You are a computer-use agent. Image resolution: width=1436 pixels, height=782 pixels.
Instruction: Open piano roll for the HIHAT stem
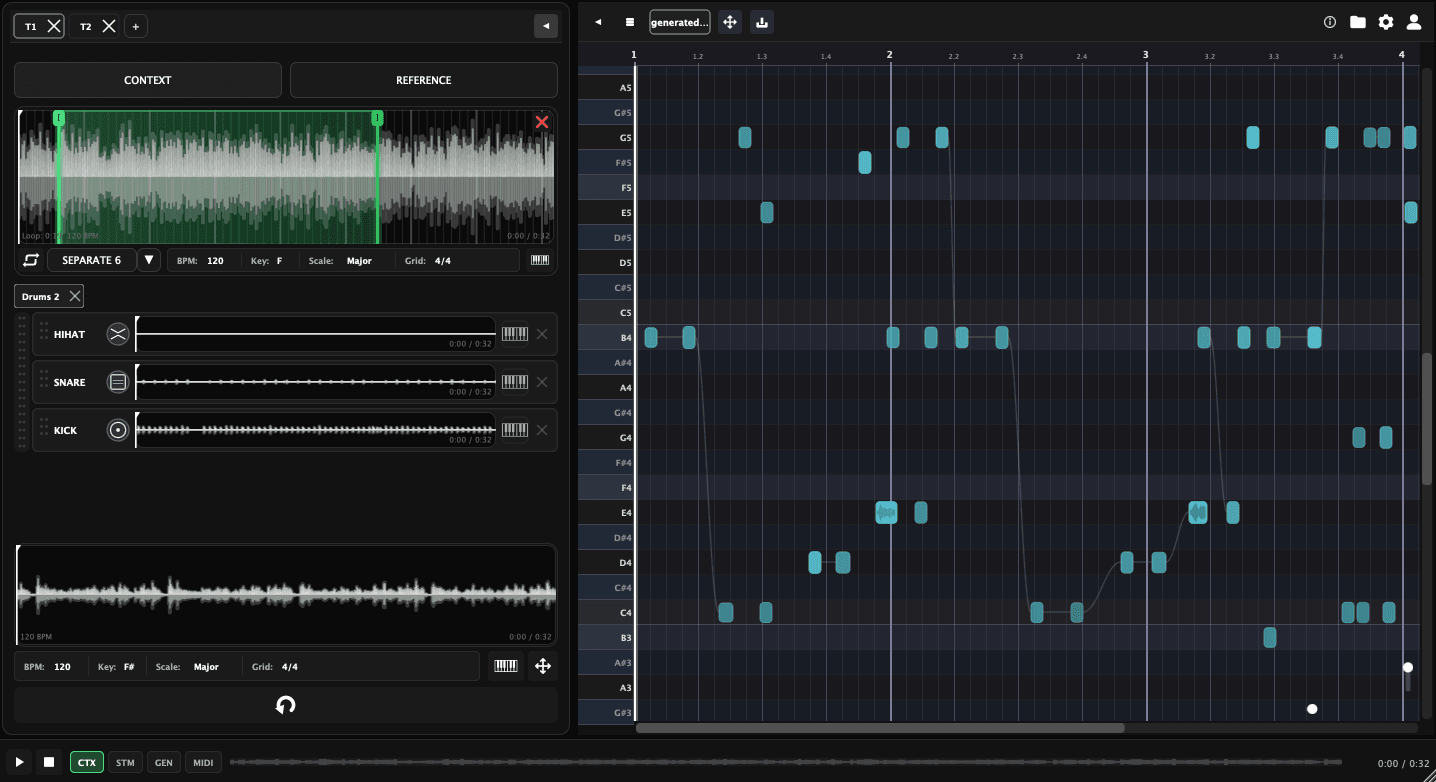[514, 334]
